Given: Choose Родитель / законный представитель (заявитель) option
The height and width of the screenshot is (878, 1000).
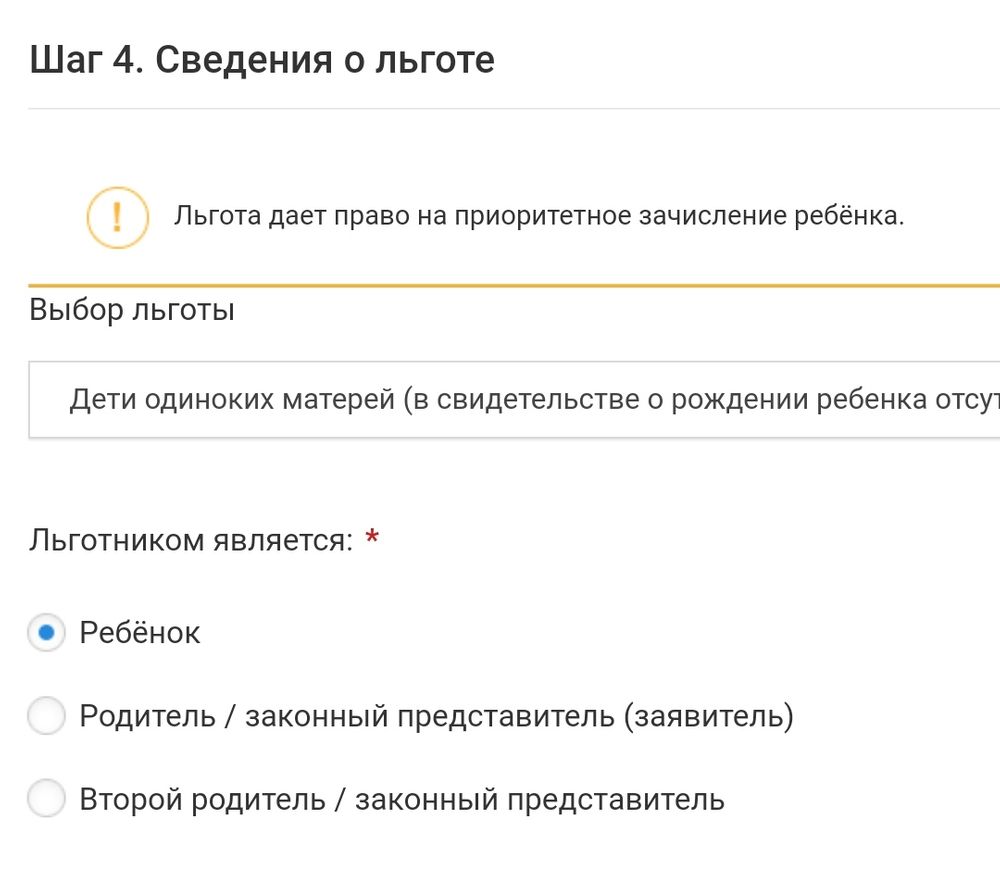Looking at the screenshot, I should 46,715.
